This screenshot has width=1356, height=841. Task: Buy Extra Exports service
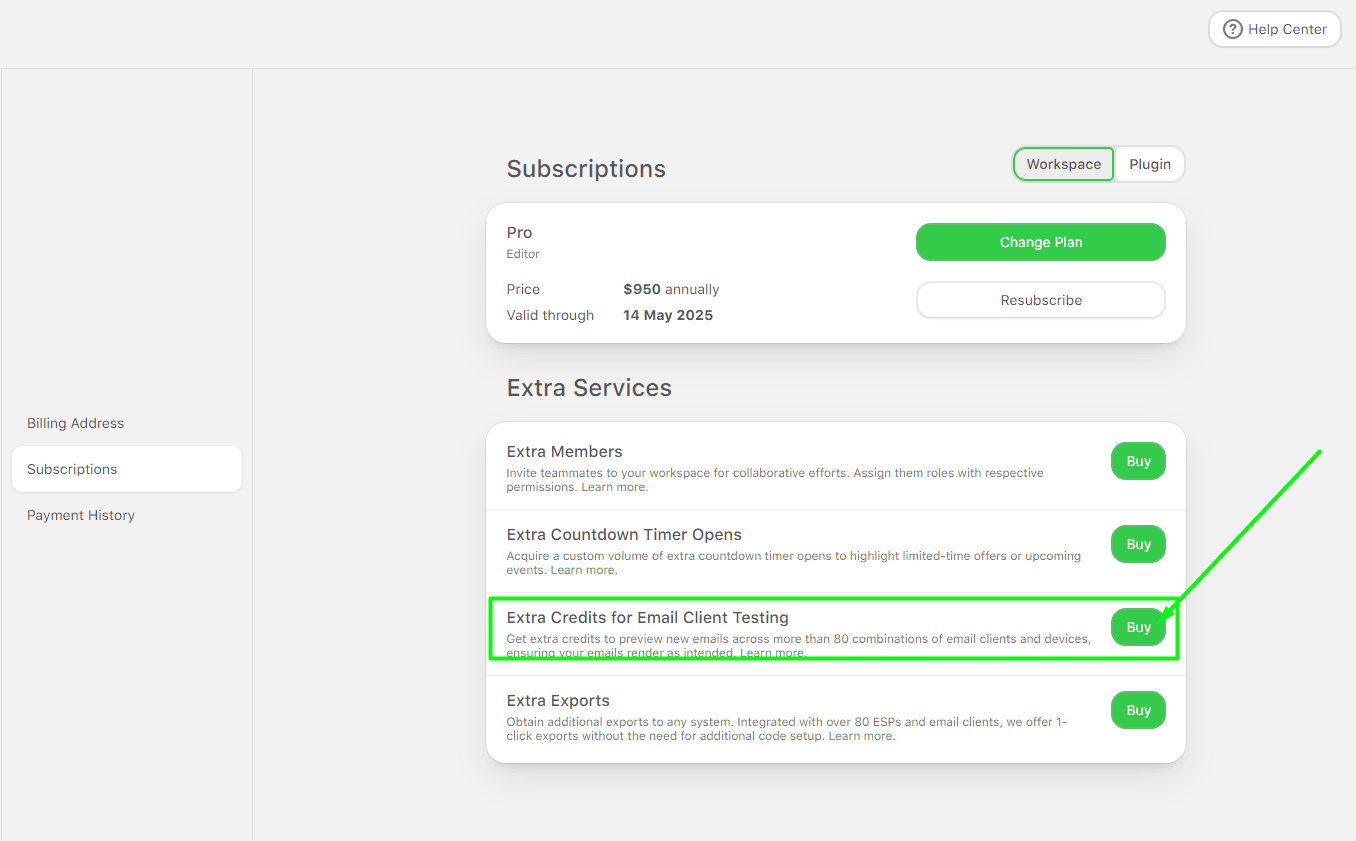pos(1138,710)
